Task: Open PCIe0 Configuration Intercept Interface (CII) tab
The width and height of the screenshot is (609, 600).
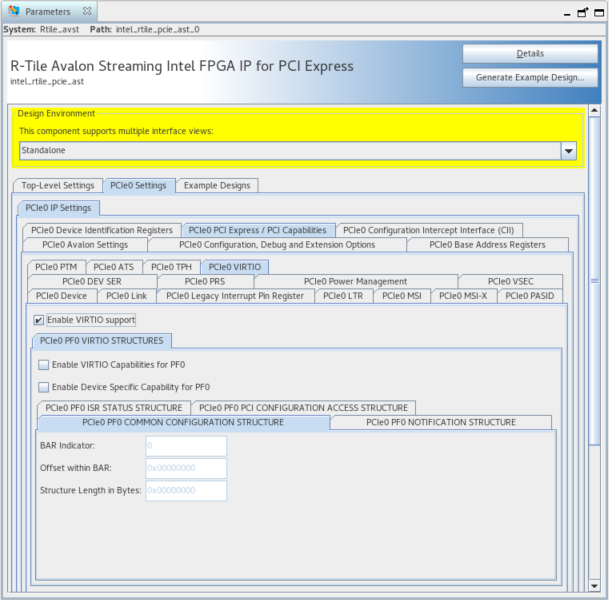Action: [x=428, y=230]
